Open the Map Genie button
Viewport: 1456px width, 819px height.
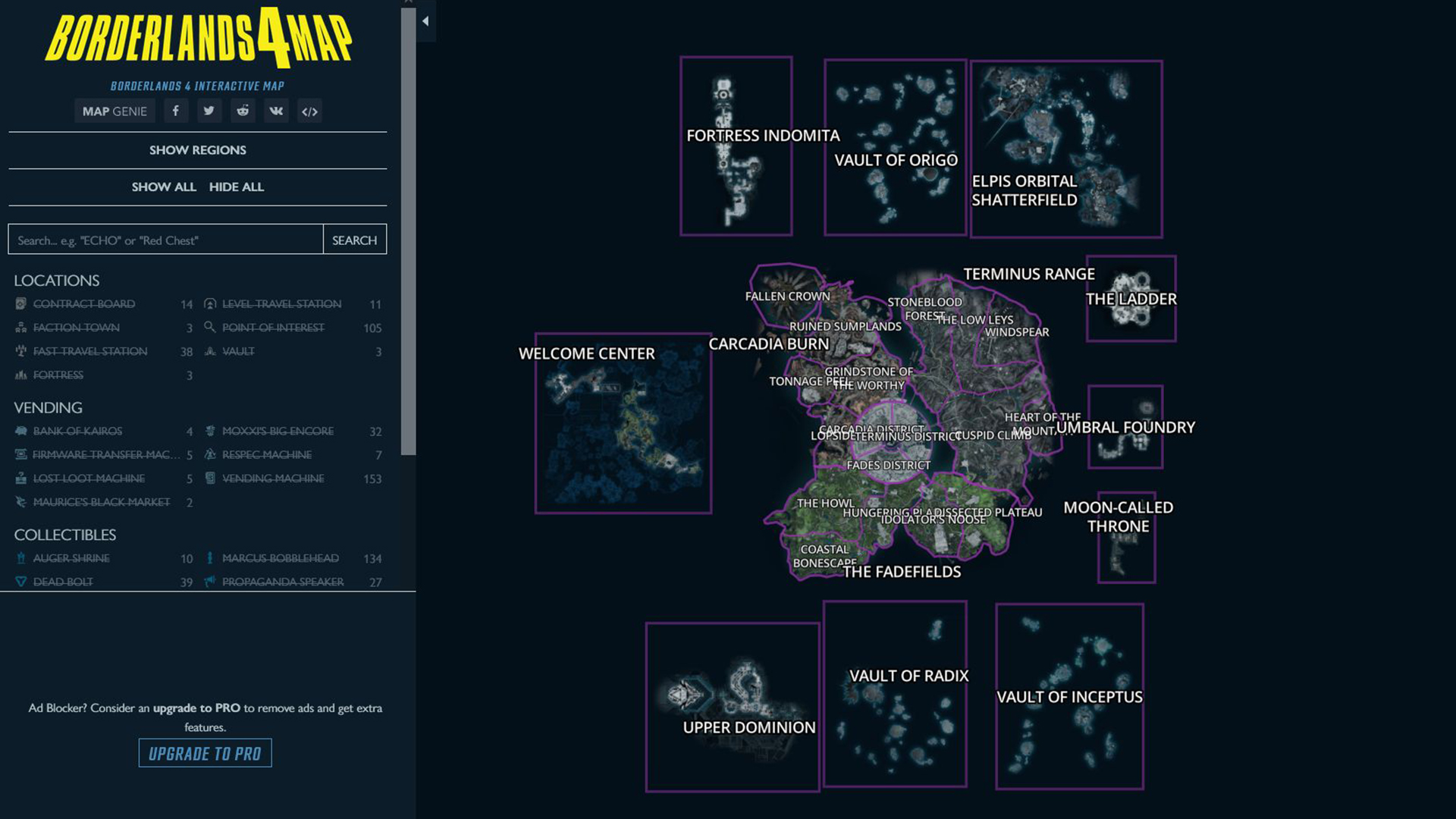tap(115, 111)
